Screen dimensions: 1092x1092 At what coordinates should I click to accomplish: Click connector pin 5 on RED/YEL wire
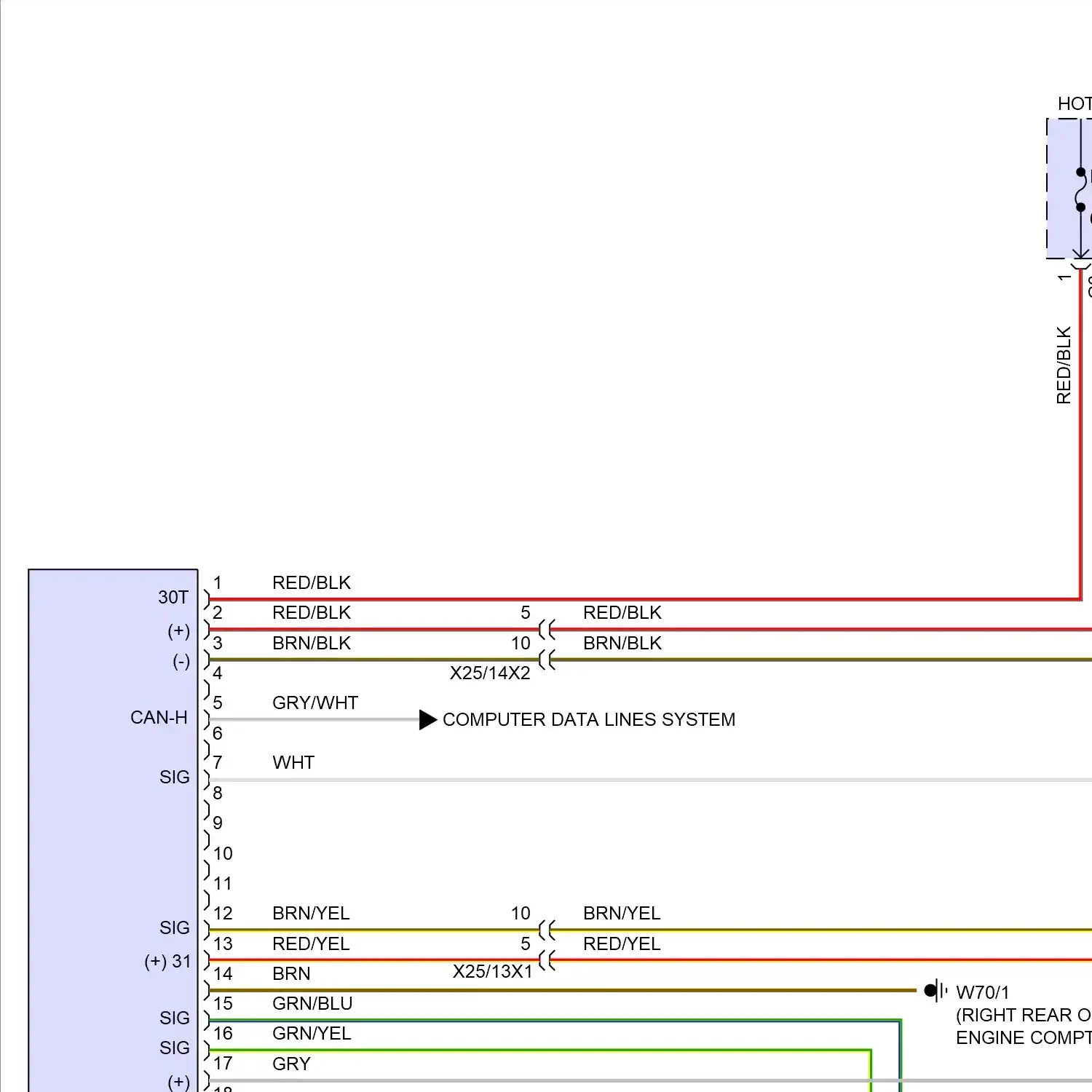tap(526, 944)
